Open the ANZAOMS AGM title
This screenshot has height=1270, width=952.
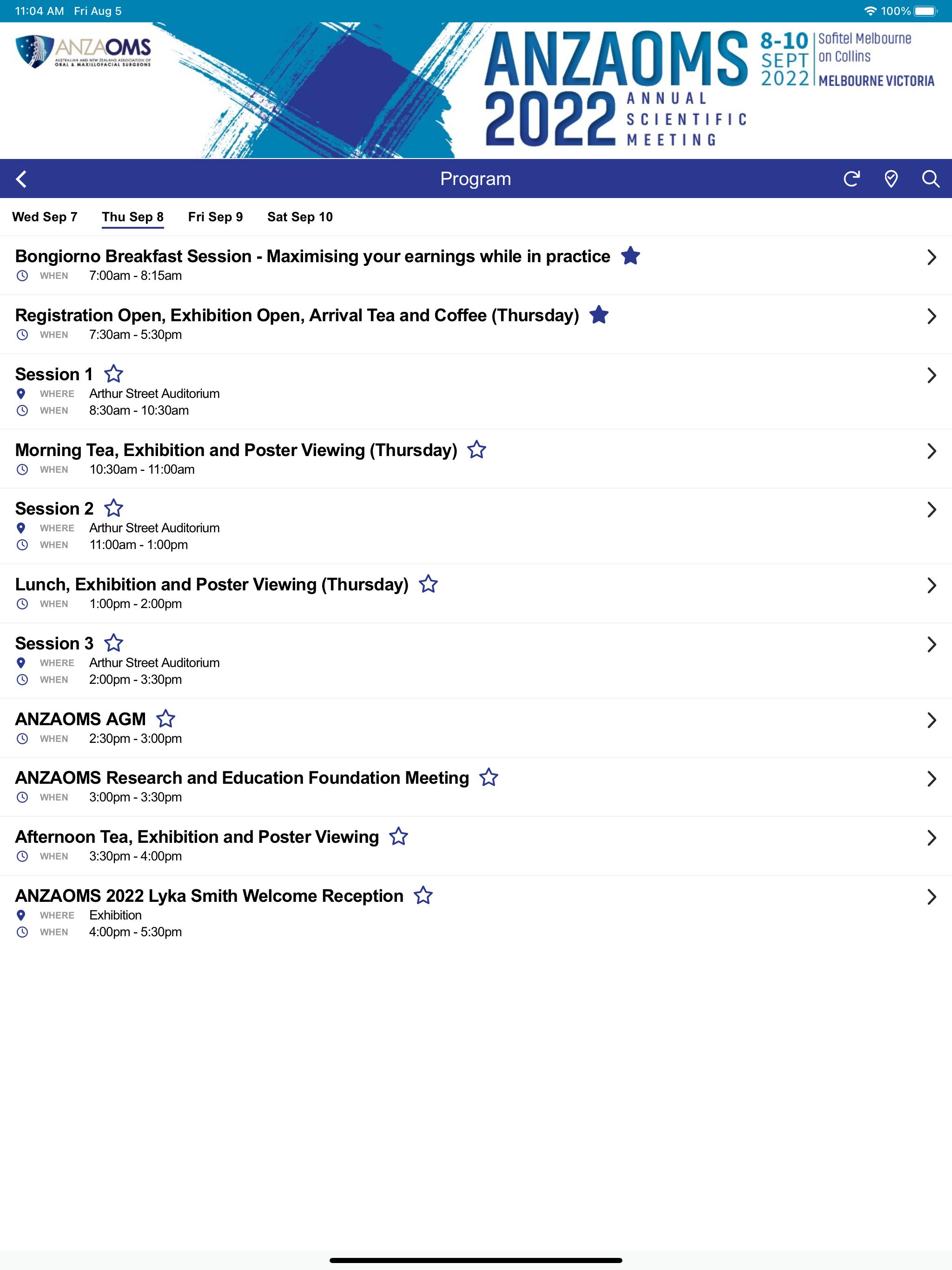(80, 719)
